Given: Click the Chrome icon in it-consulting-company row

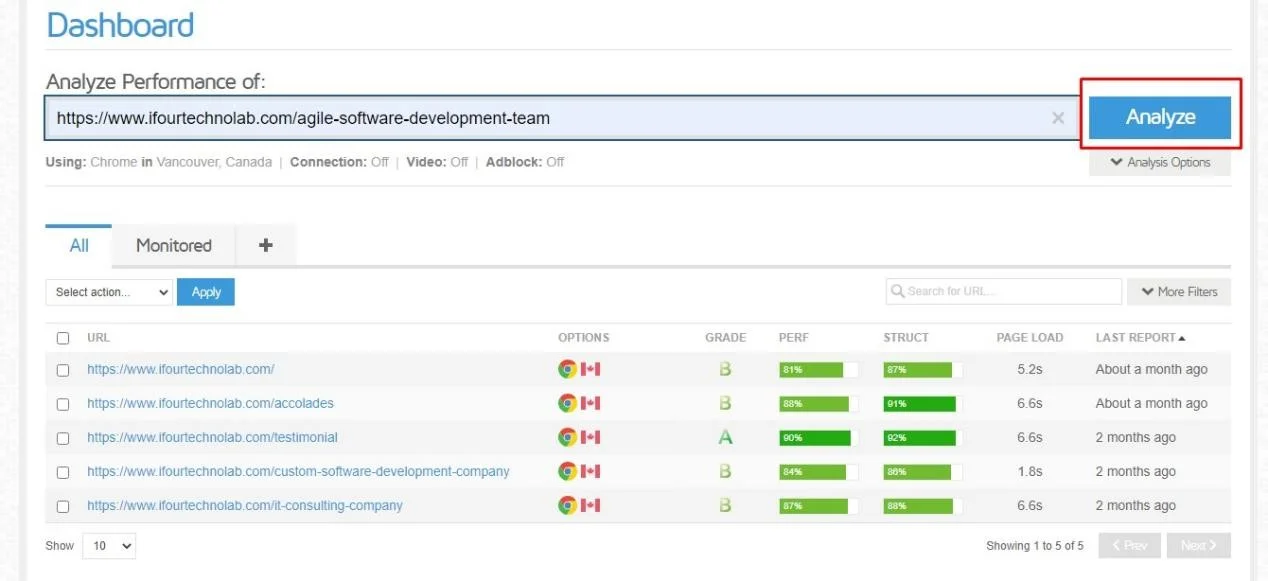Looking at the screenshot, I should tap(567, 505).
